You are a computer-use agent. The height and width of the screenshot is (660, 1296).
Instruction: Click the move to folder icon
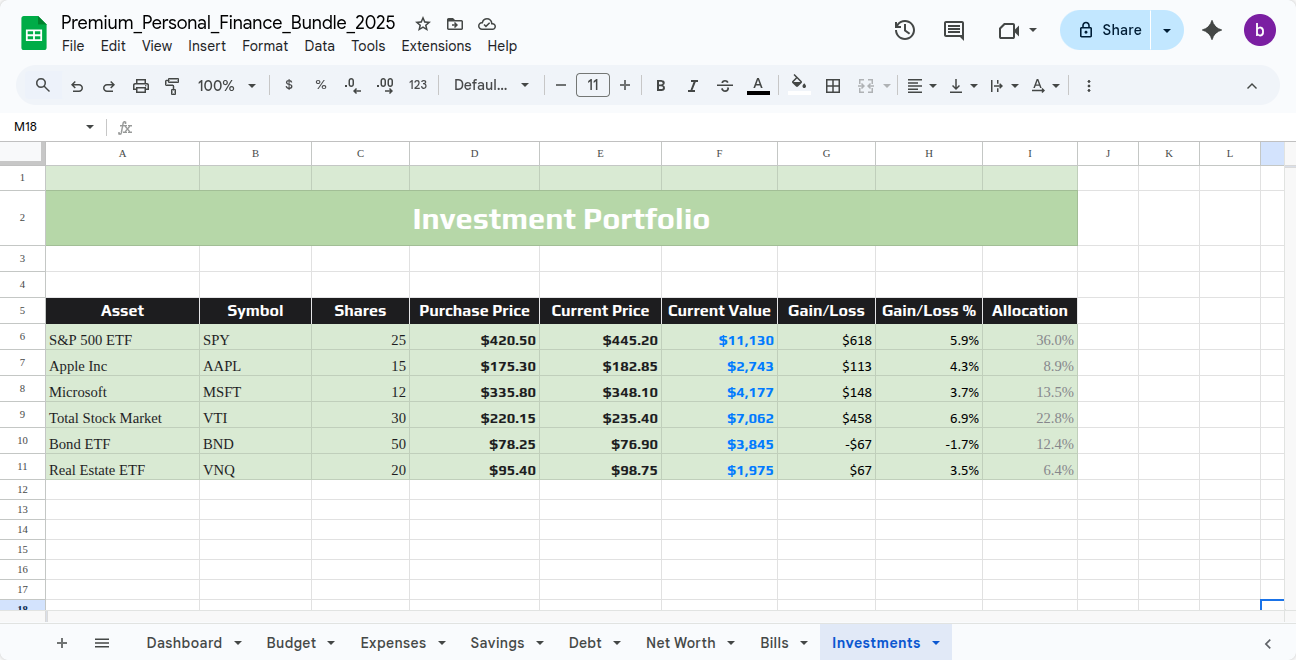click(455, 24)
